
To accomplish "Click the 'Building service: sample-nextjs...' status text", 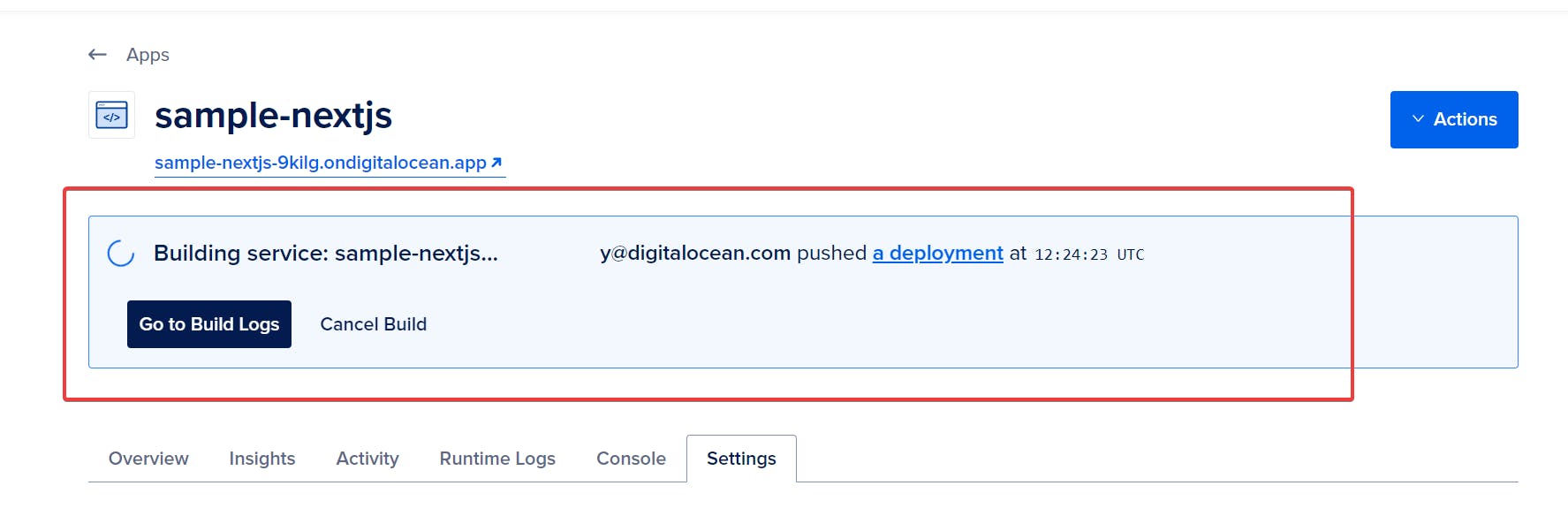I will pyautogui.click(x=326, y=254).
